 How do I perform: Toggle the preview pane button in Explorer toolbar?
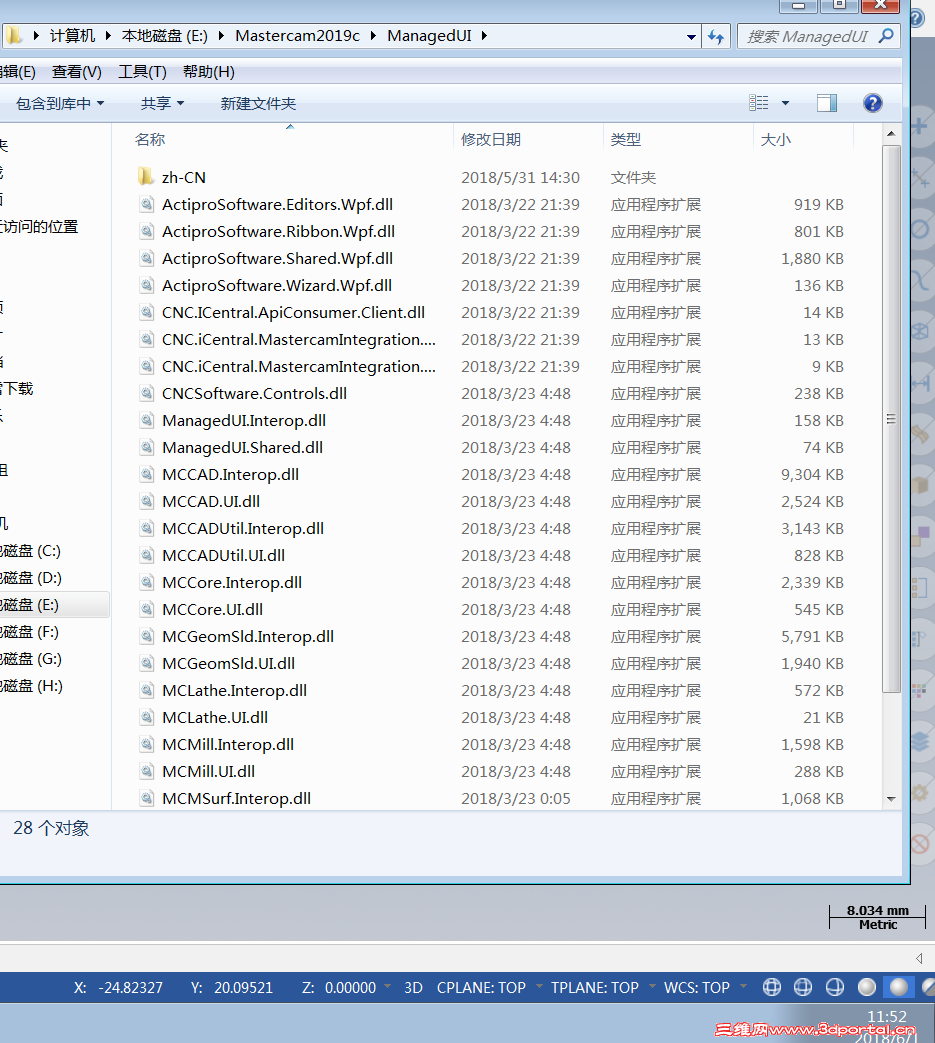[827, 103]
